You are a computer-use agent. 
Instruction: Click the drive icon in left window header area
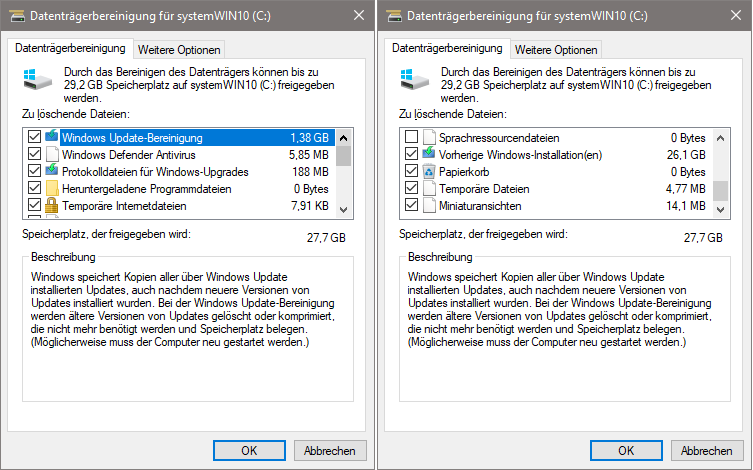[x=37, y=79]
